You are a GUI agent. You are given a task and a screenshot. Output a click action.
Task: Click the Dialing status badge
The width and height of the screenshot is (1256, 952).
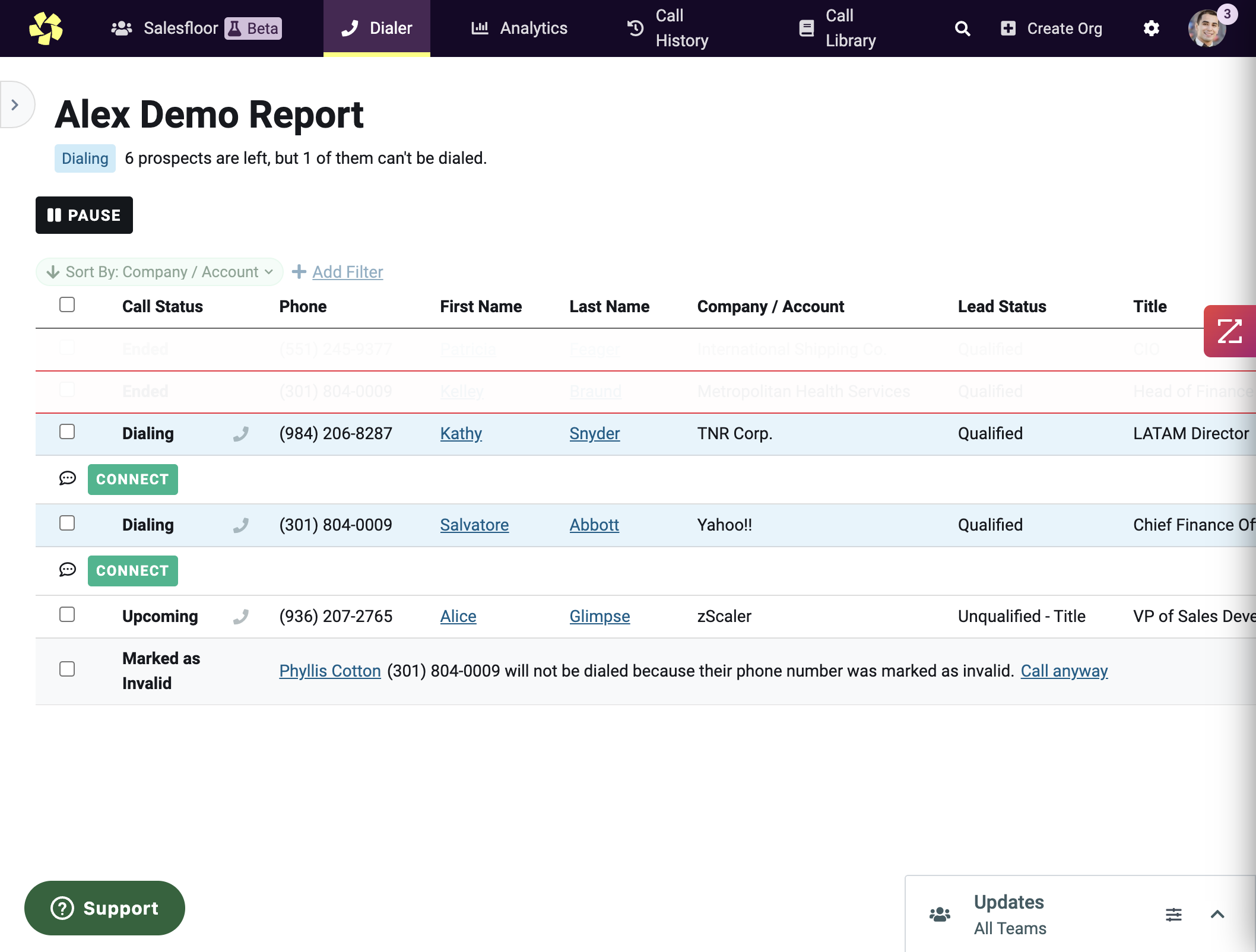tap(85, 158)
